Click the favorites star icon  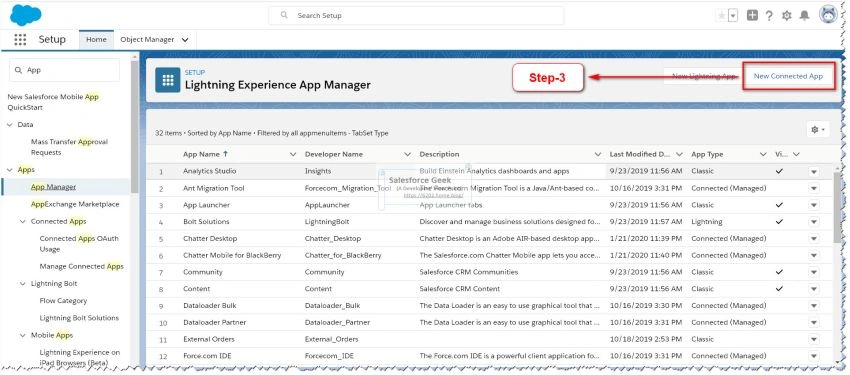click(722, 16)
